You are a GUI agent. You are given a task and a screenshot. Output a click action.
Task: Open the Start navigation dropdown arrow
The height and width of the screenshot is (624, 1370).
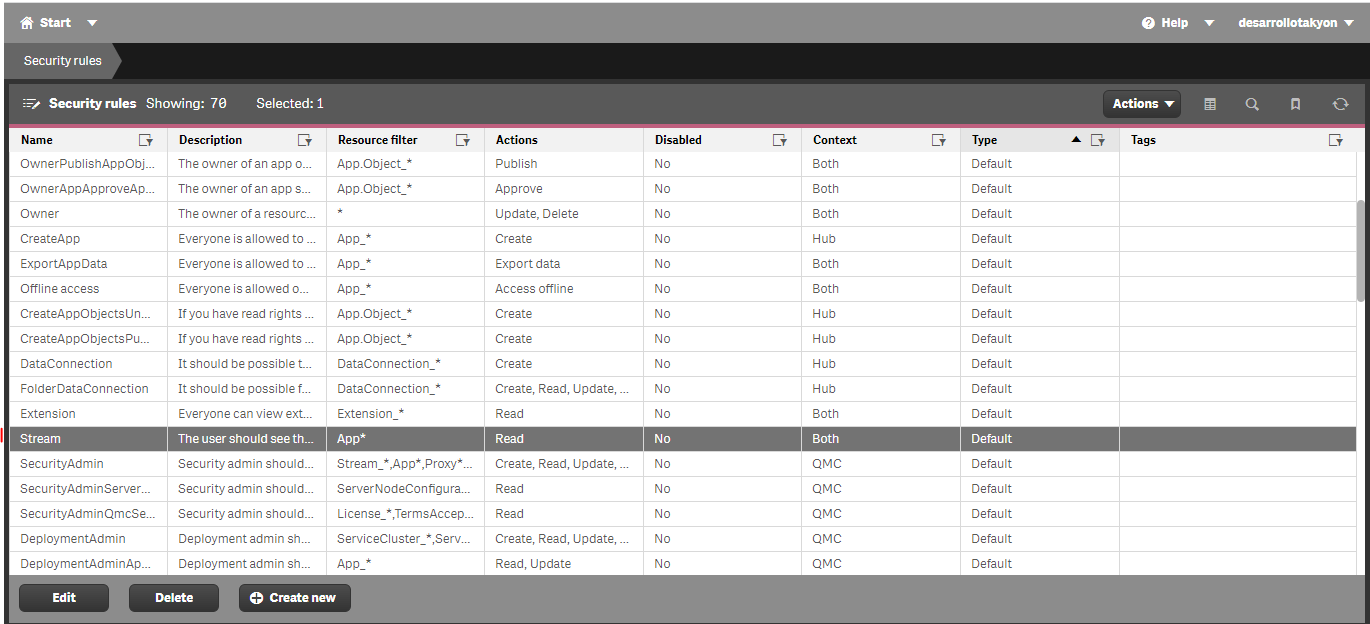tap(91, 22)
